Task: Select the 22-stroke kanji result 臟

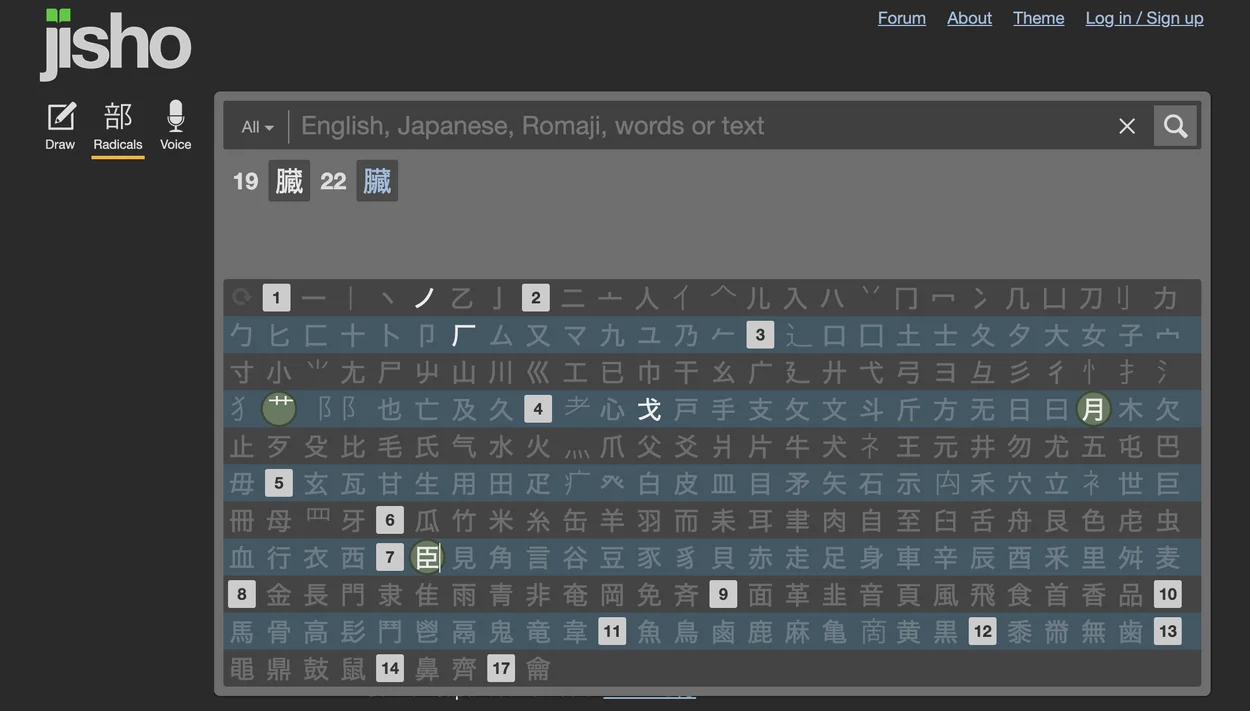Action: click(377, 181)
